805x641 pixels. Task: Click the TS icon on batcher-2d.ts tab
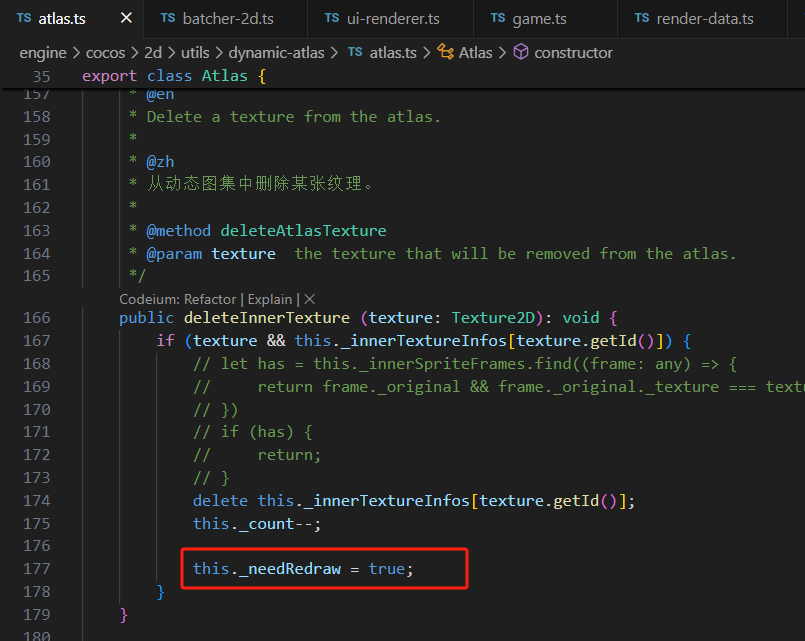coord(168,18)
